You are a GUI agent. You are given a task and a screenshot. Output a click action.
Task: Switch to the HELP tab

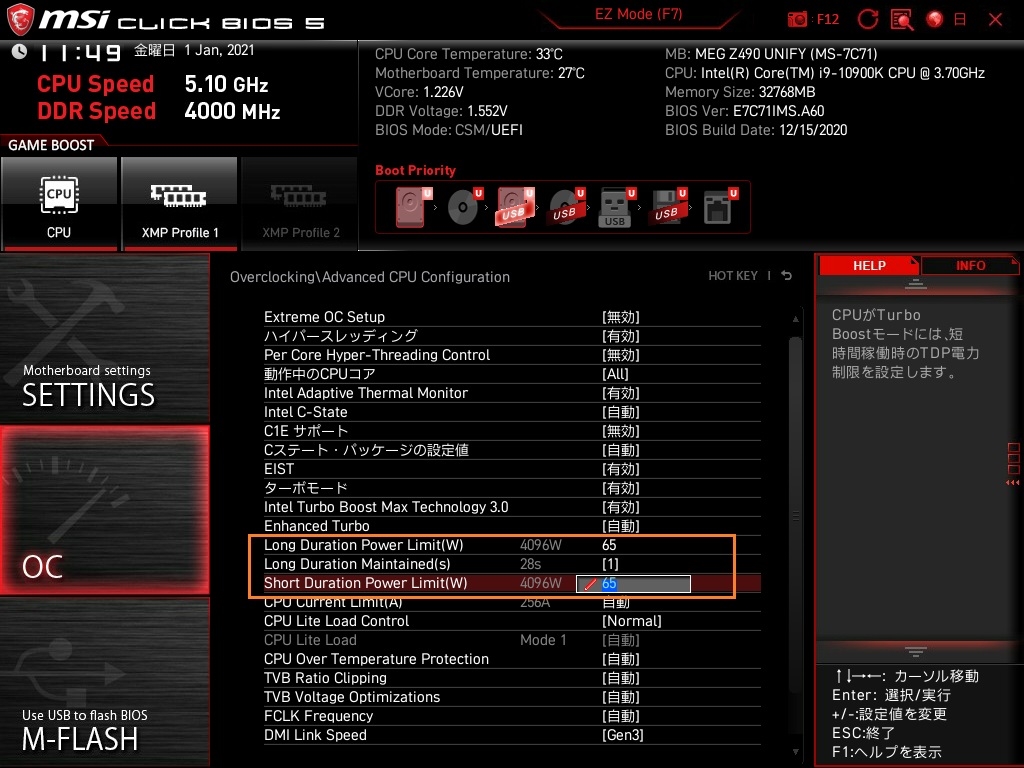pos(869,266)
